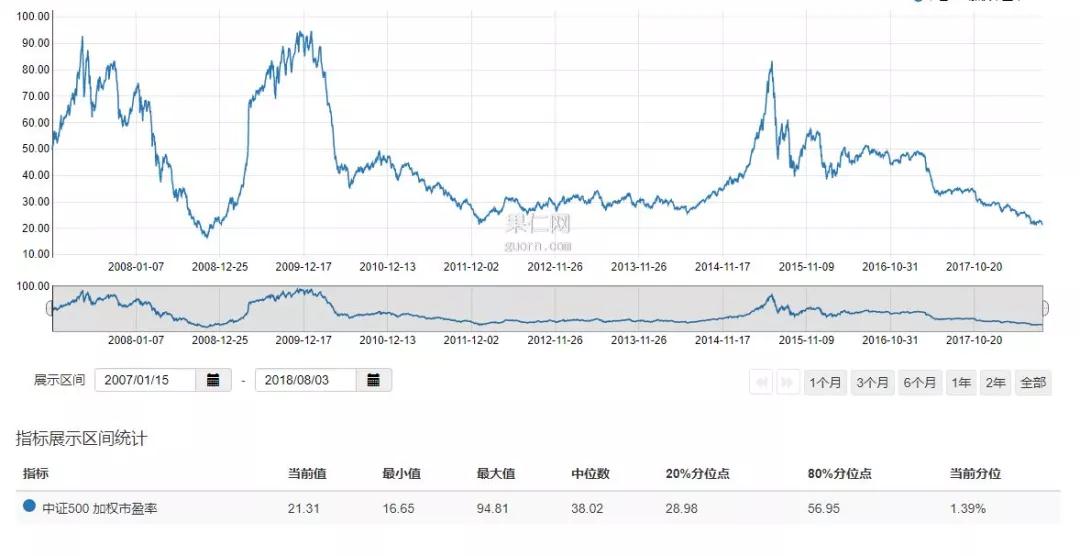
Task: Click the 当前值 column header
Action: click(307, 473)
